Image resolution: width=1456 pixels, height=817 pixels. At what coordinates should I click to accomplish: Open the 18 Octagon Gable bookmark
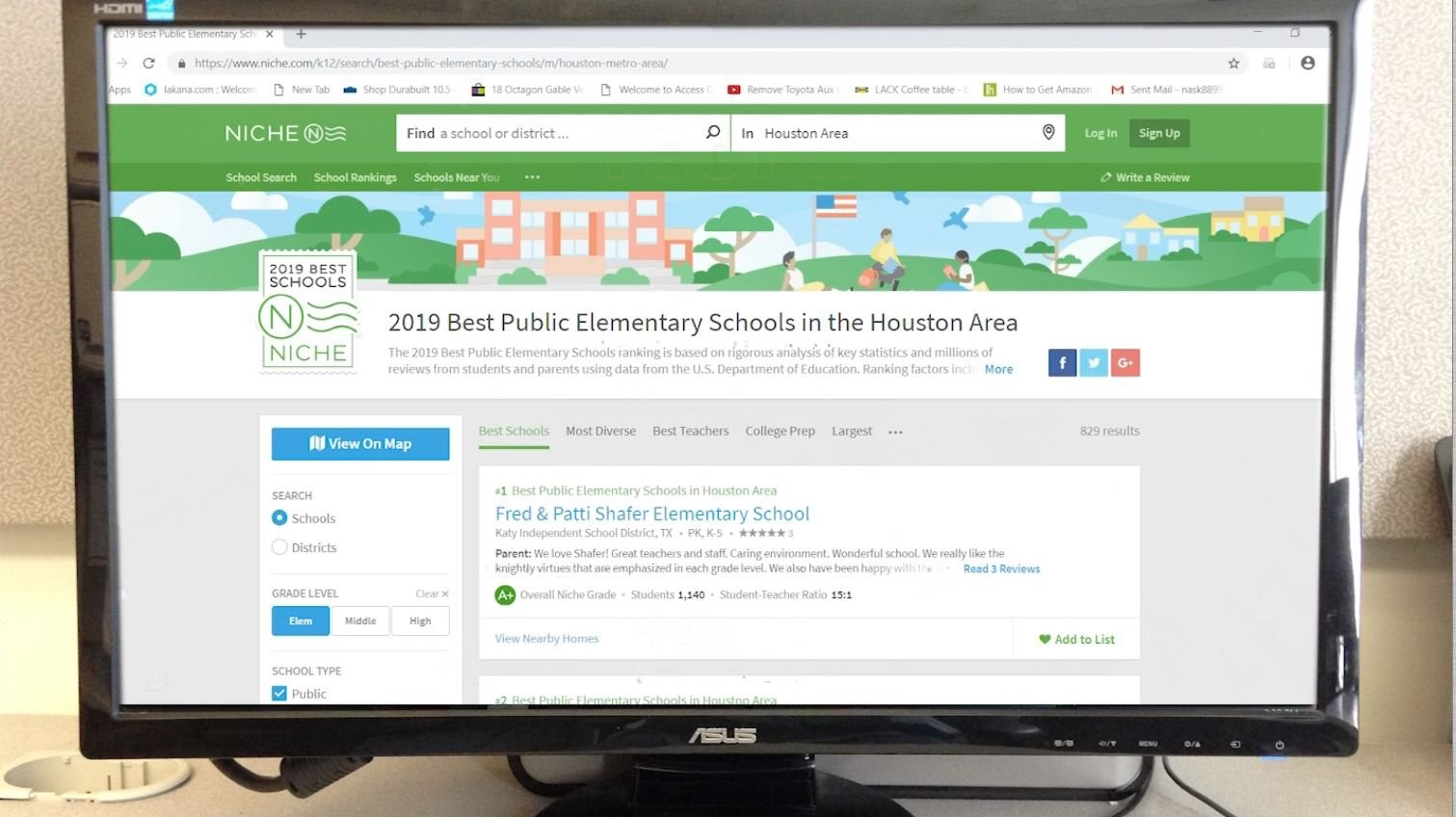coord(527,90)
